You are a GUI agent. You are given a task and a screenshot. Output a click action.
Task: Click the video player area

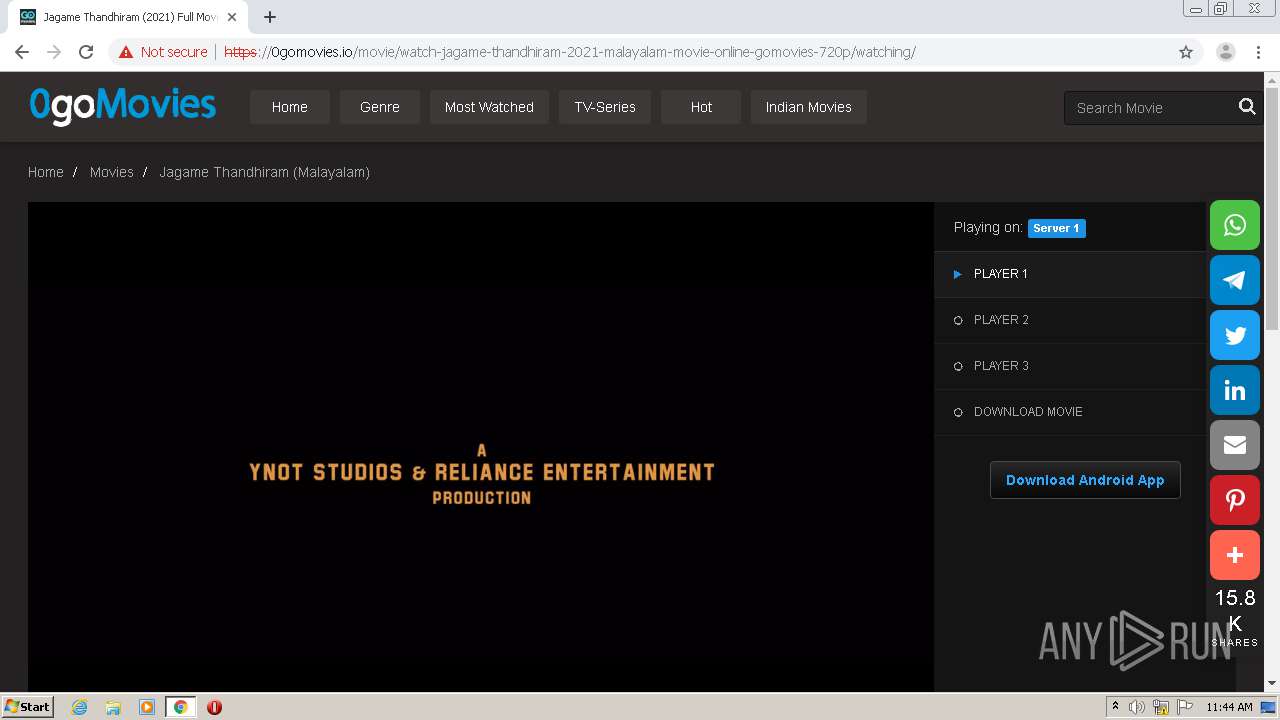pos(481,446)
